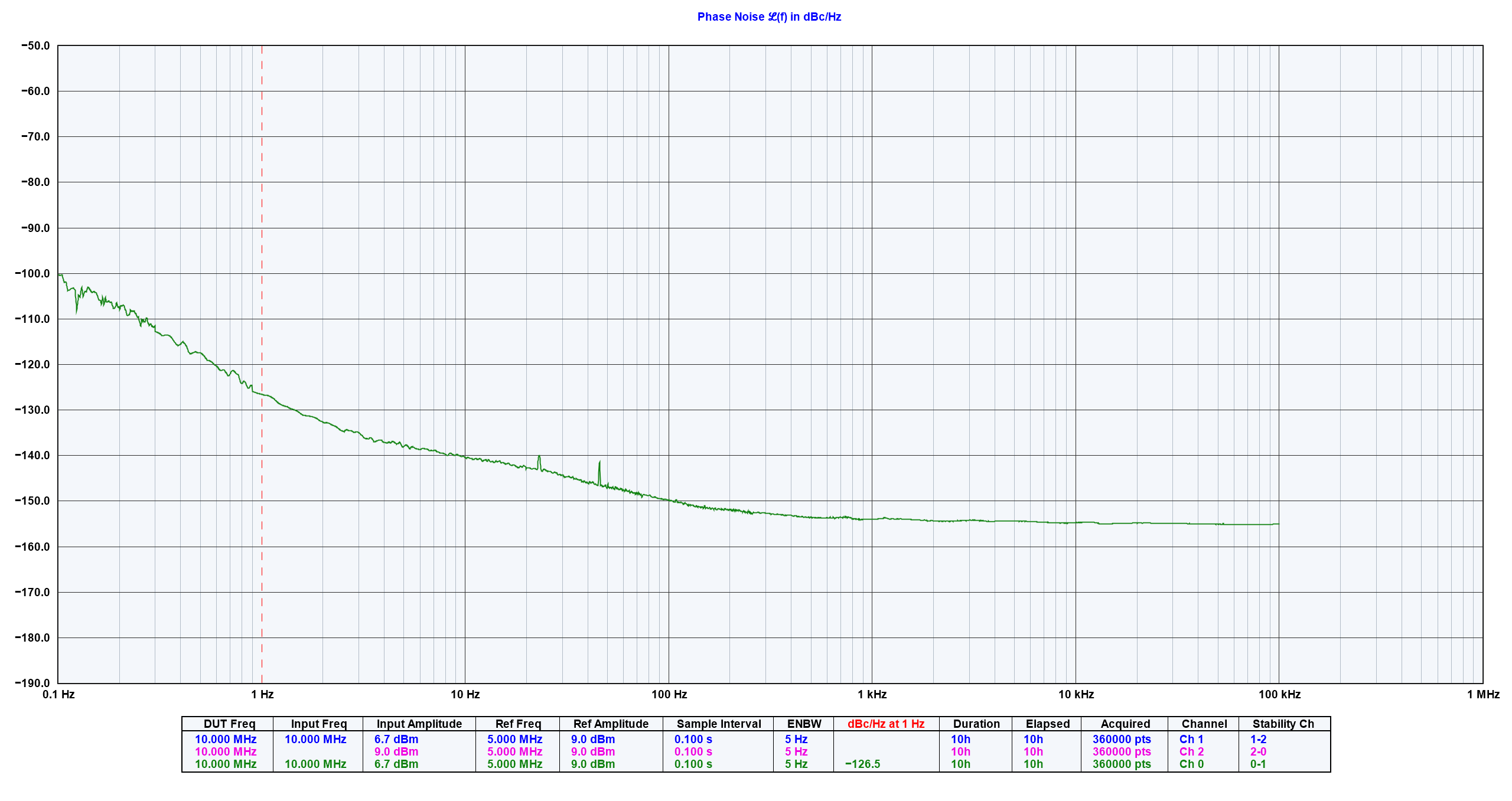Click the Phase Noise chart title

768,17
